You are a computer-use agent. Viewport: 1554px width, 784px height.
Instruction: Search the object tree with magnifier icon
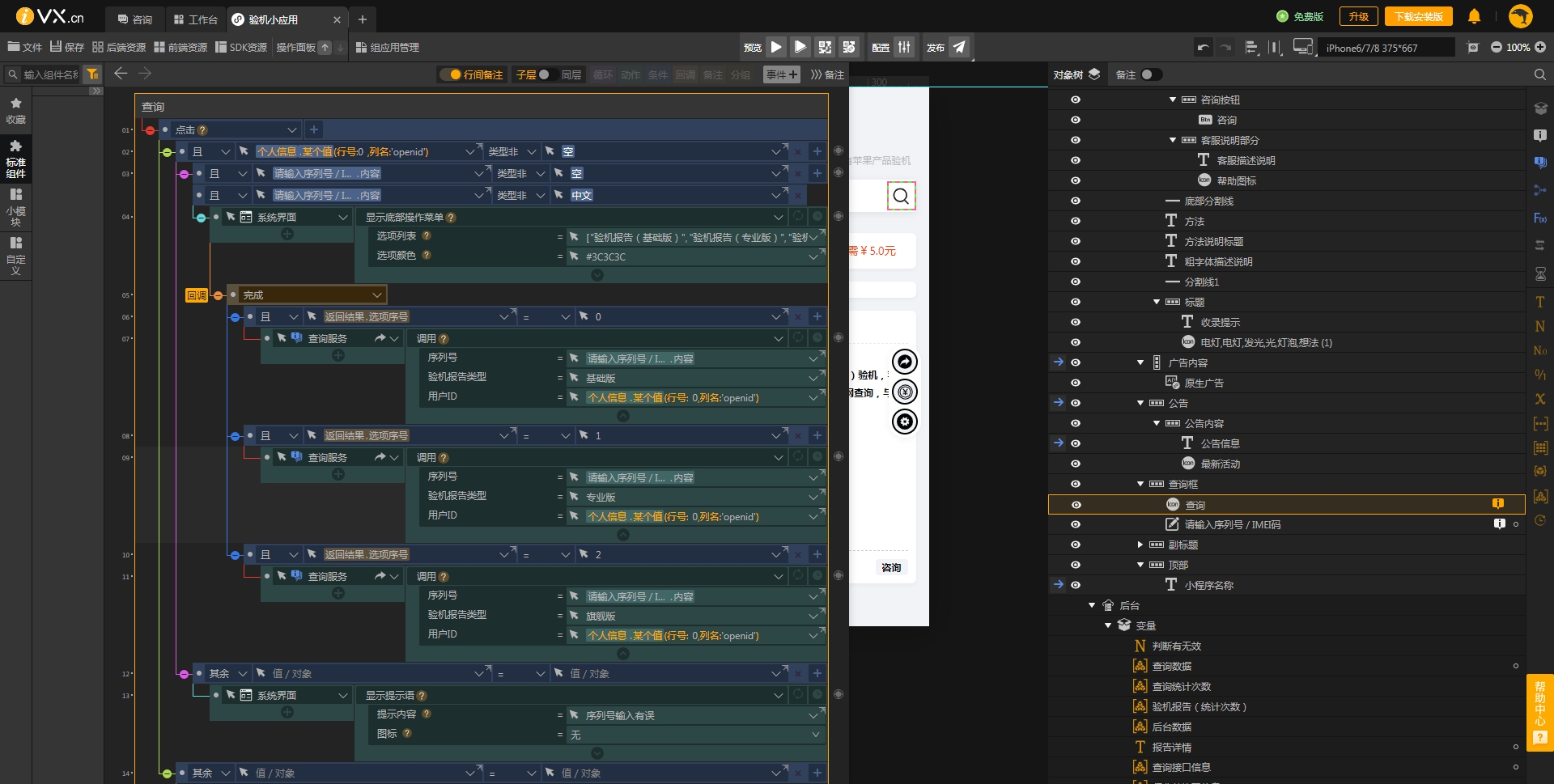coord(1539,74)
